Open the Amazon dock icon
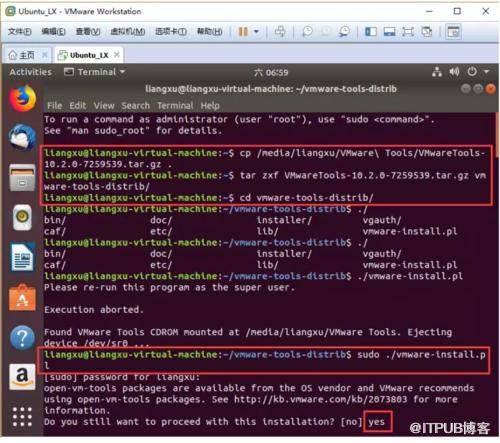 tap(22, 377)
